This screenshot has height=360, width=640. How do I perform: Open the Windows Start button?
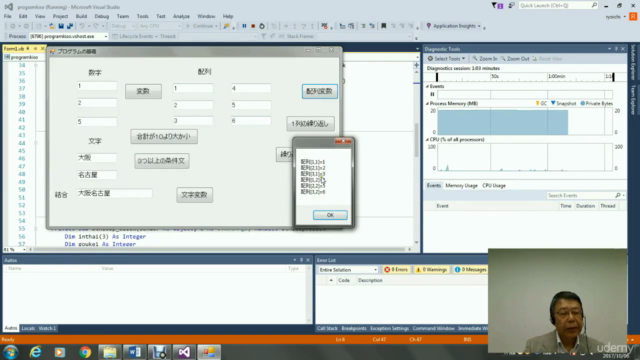coord(11,352)
